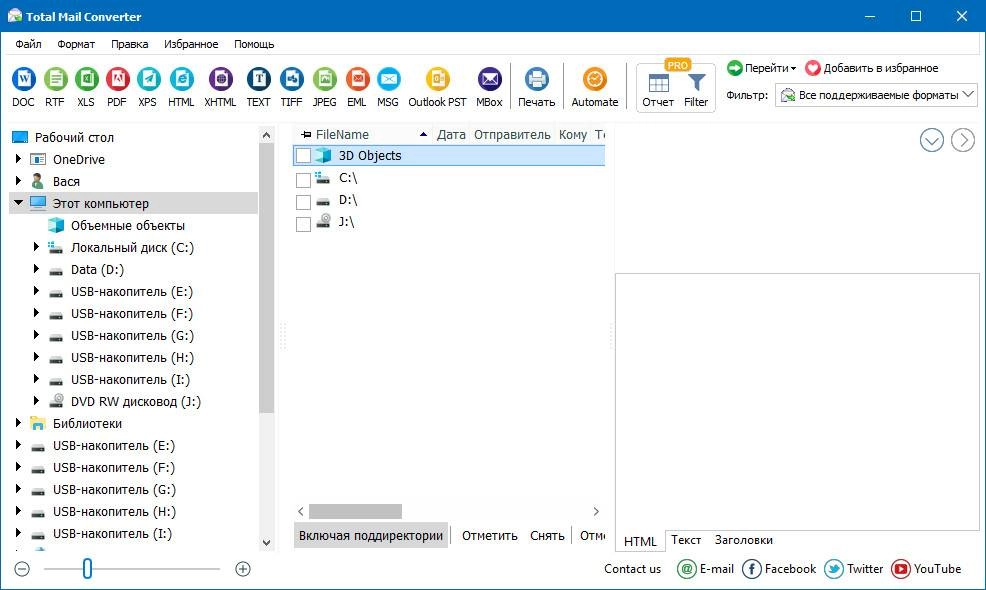986x590 pixels.
Task: Click the Отметить button
Action: (489, 535)
